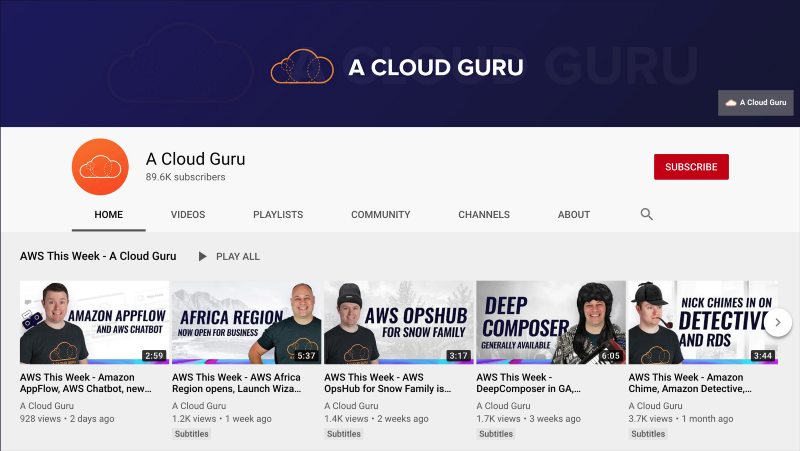The width and height of the screenshot is (800, 451).
Task: Click title AWS This Week - Amazon AppFlow
Action: 86,383
